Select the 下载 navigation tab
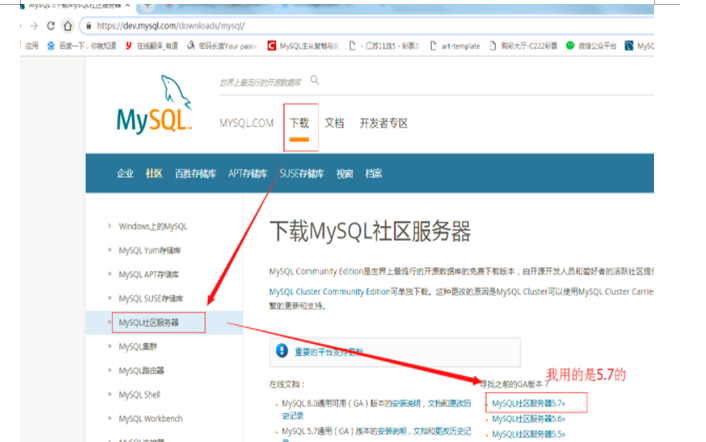The image size is (706, 442). click(299, 123)
